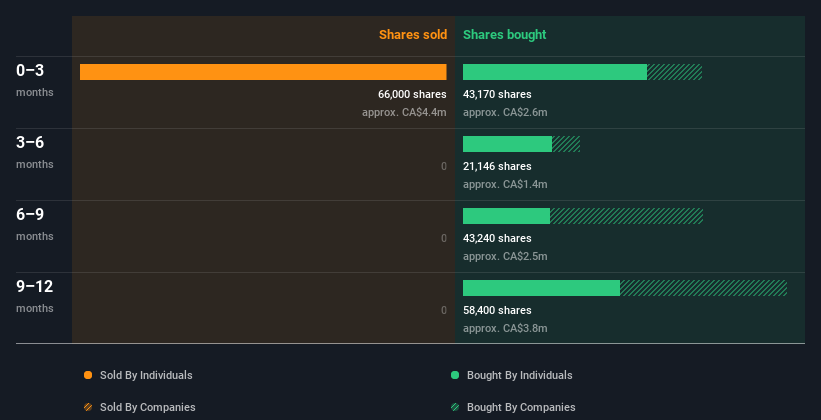Click the approx. CA$3.8m value
The height and width of the screenshot is (420, 821).
(x=505, y=328)
